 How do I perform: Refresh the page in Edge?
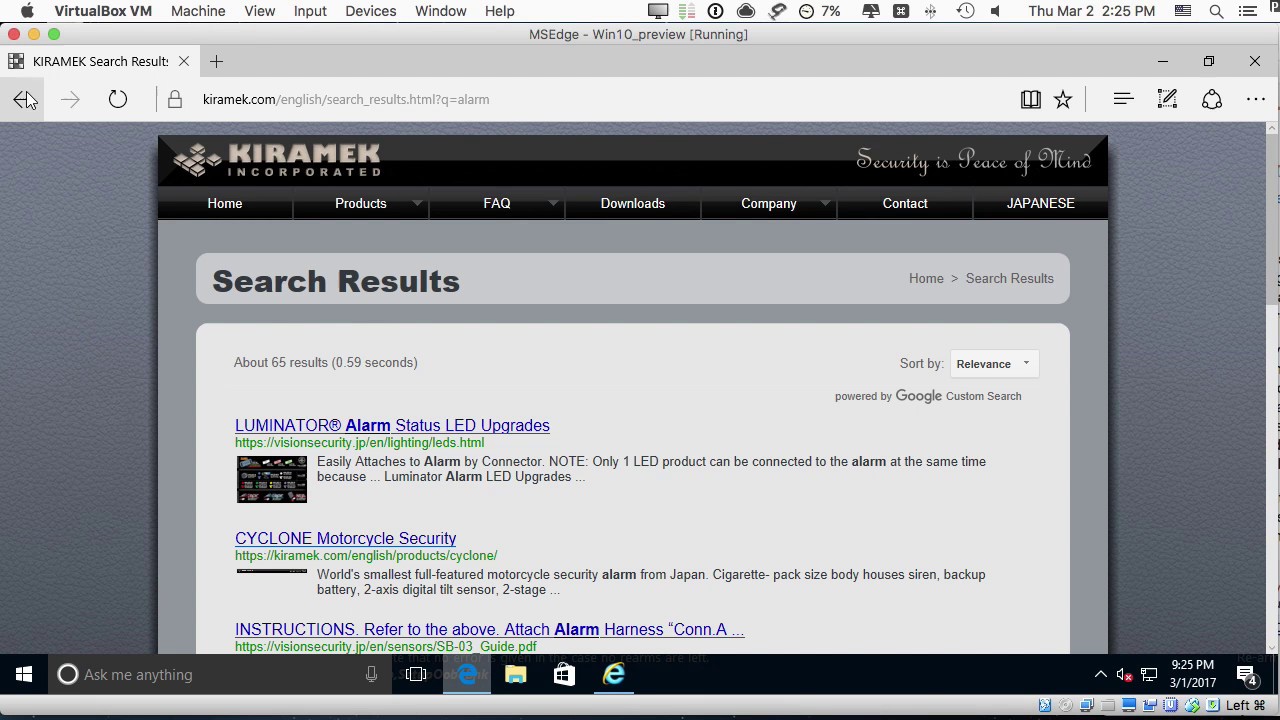[x=118, y=99]
